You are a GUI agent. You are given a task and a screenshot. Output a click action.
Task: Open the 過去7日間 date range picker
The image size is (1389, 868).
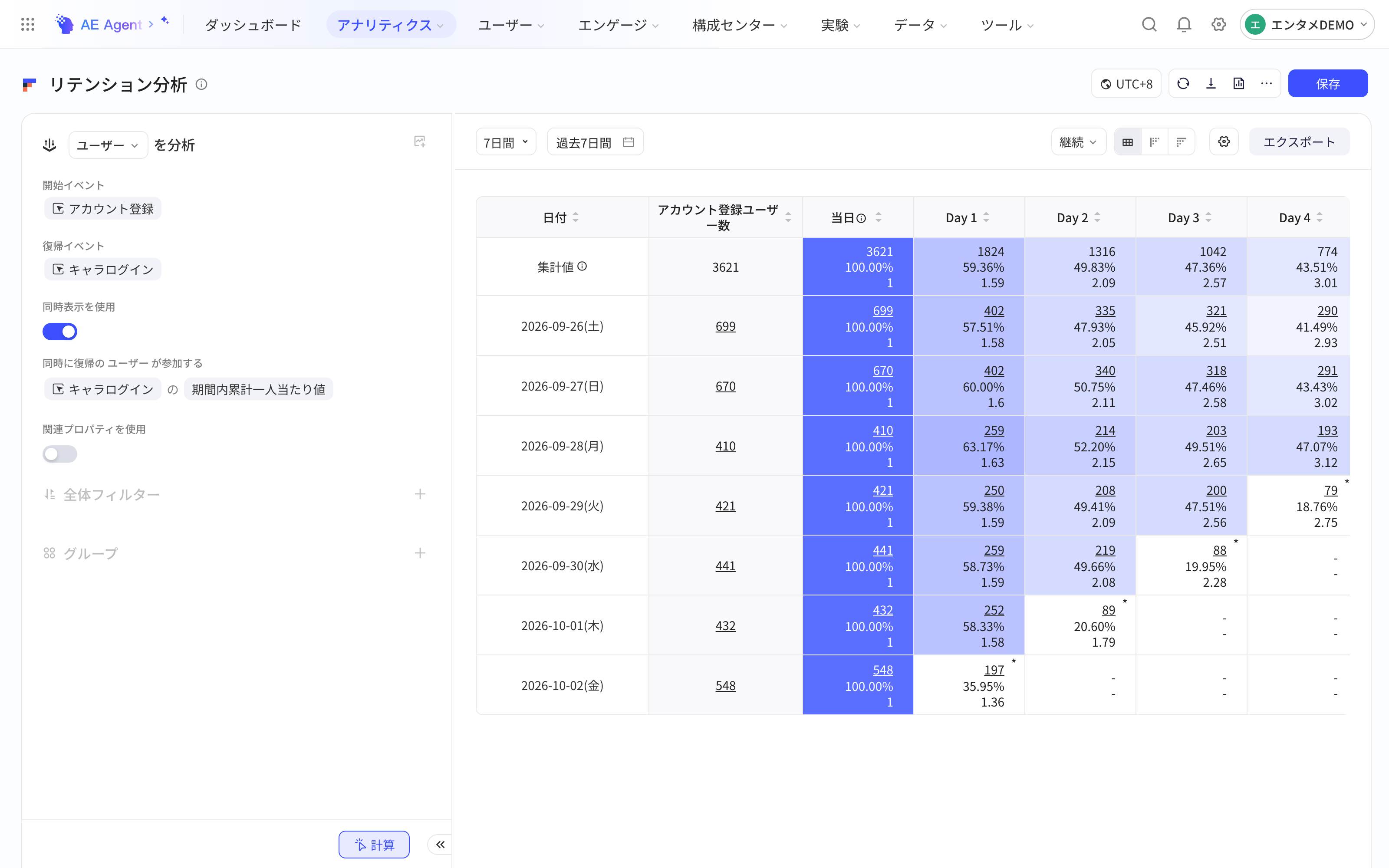595,142
